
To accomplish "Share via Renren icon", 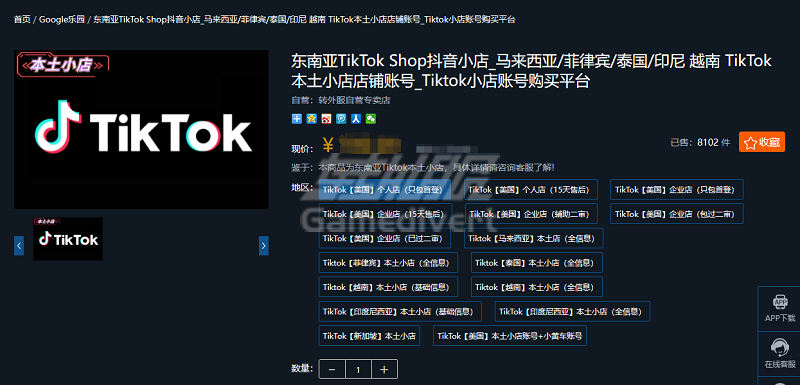I will 356,119.
